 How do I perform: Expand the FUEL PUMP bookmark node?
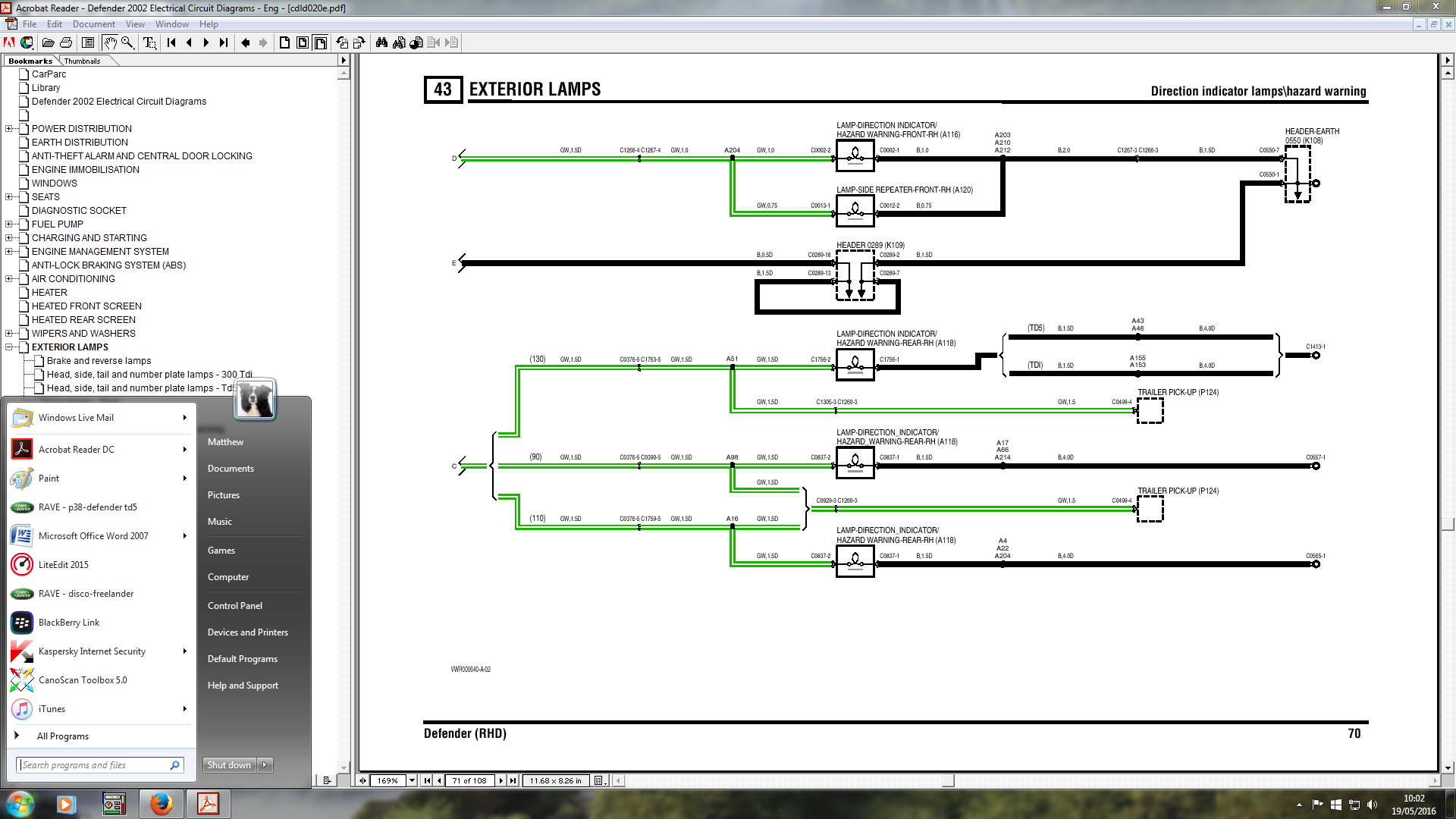pos(9,224)
